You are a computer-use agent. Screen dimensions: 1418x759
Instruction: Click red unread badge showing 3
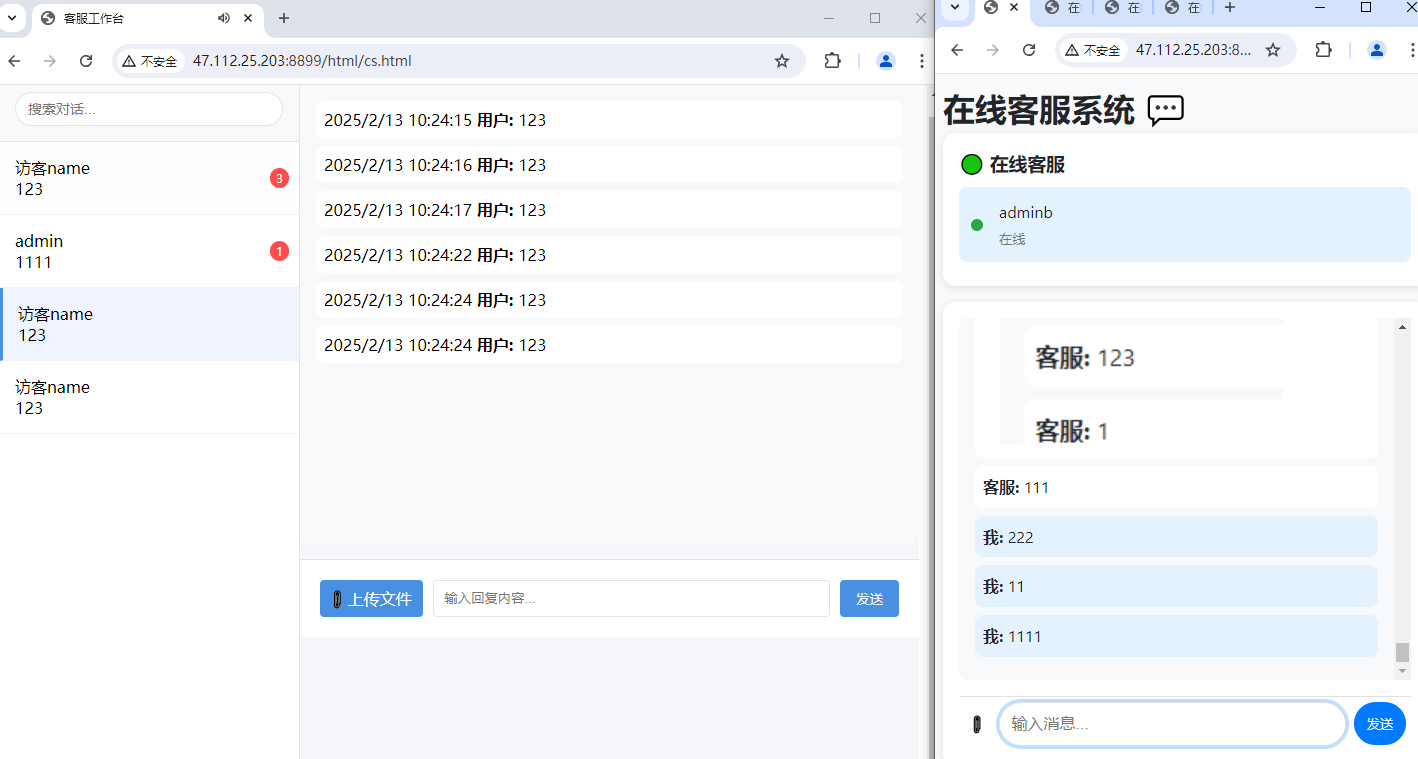pos(279,179)
